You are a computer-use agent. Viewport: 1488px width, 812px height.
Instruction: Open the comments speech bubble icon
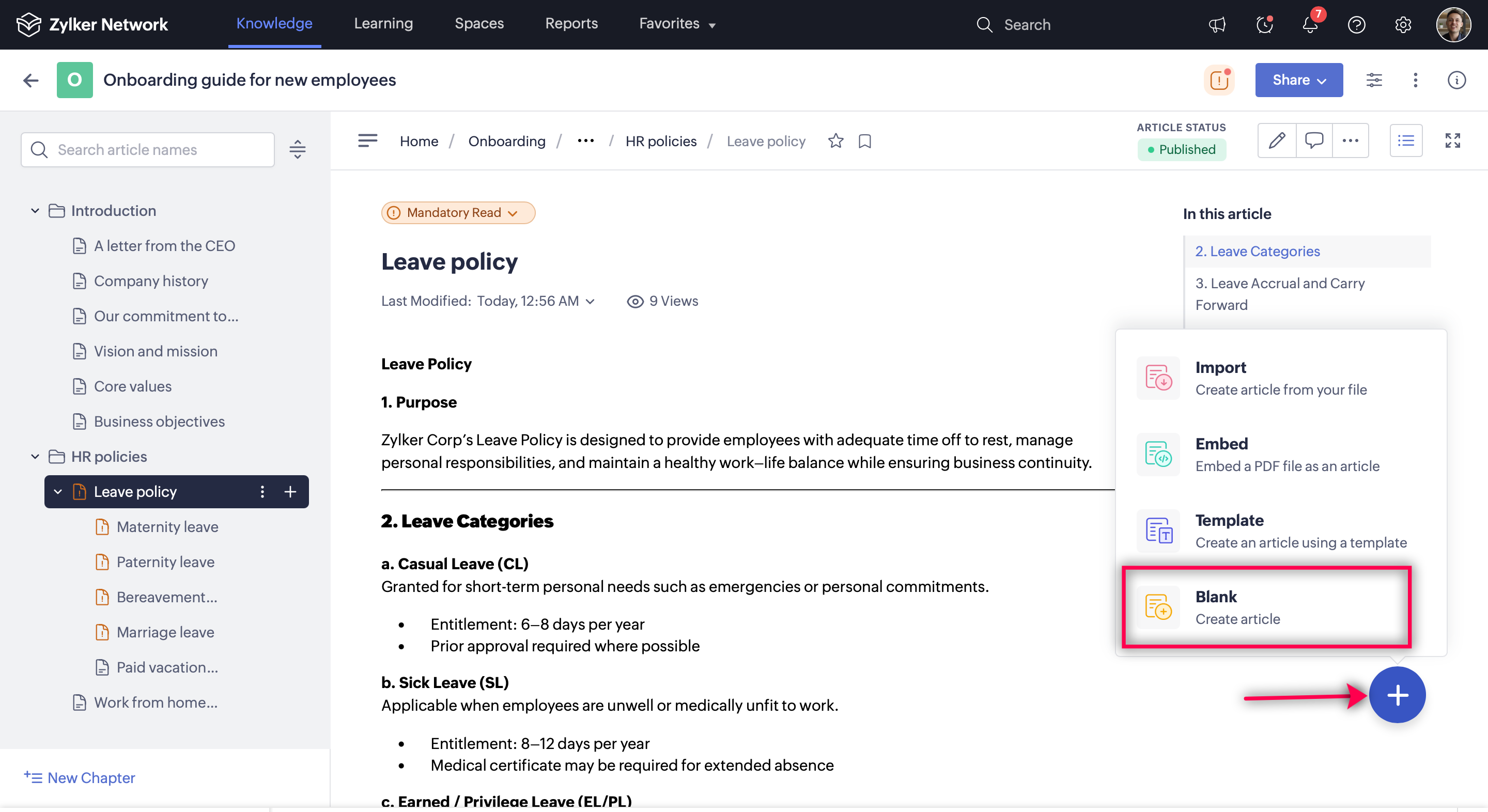pyautogui.click(x=1313, y=140)
